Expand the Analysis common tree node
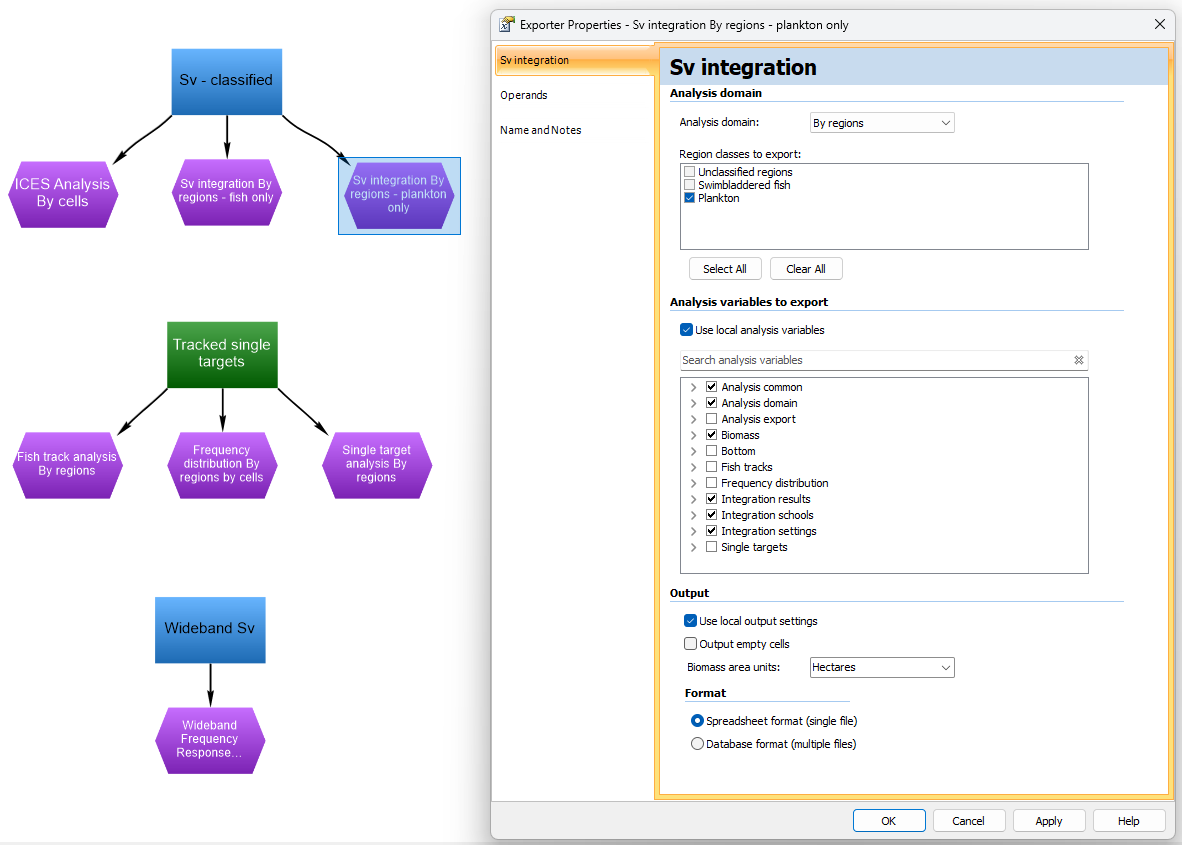 pyautogui.click(x=694, y=387)
